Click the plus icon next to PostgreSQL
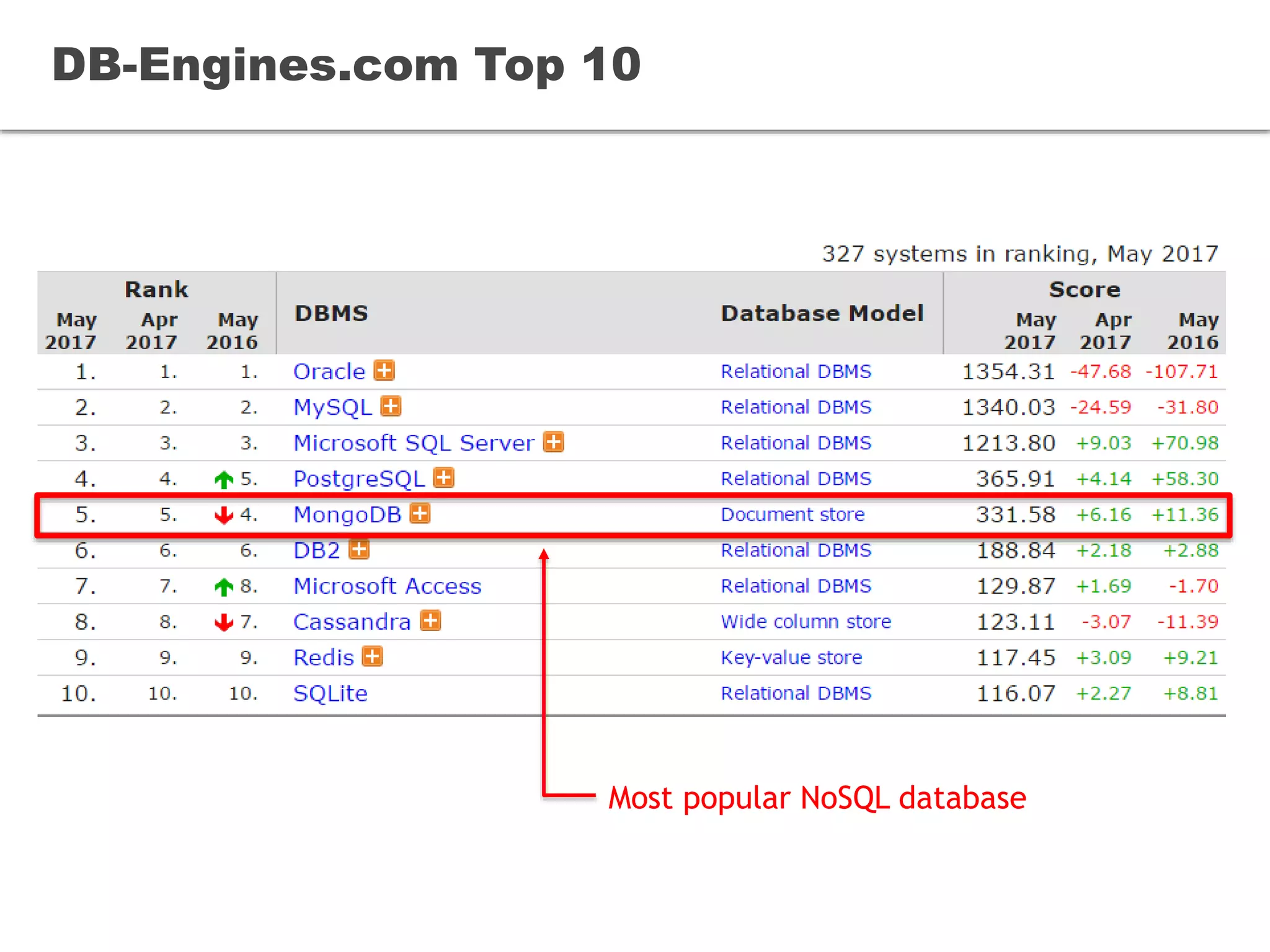Screen dimensions: 1270x952 coord(443,478)
